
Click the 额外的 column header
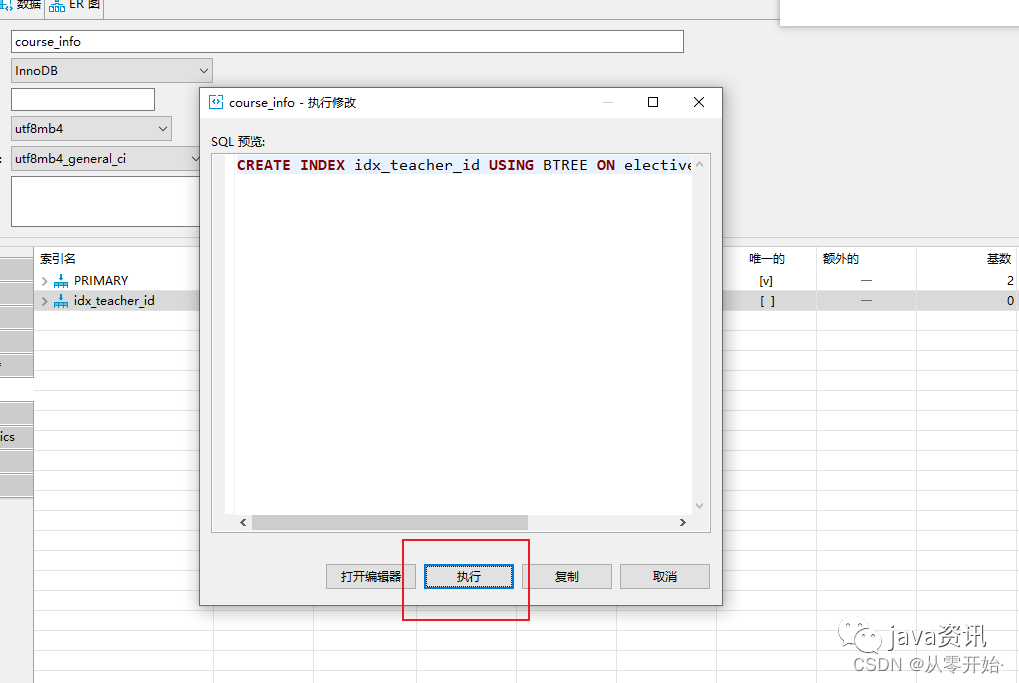coord(840,259)
